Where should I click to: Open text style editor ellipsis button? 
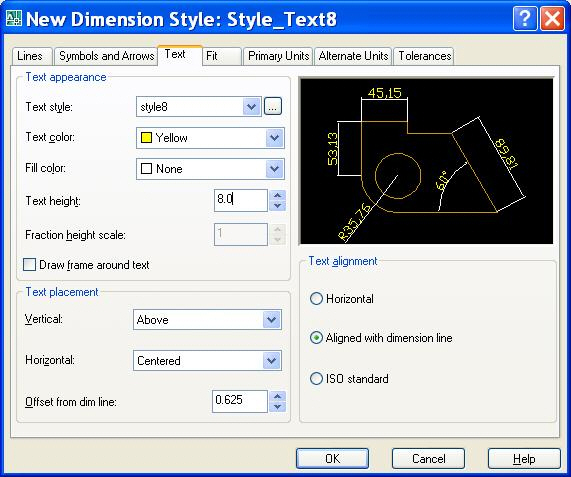(273, 107)
